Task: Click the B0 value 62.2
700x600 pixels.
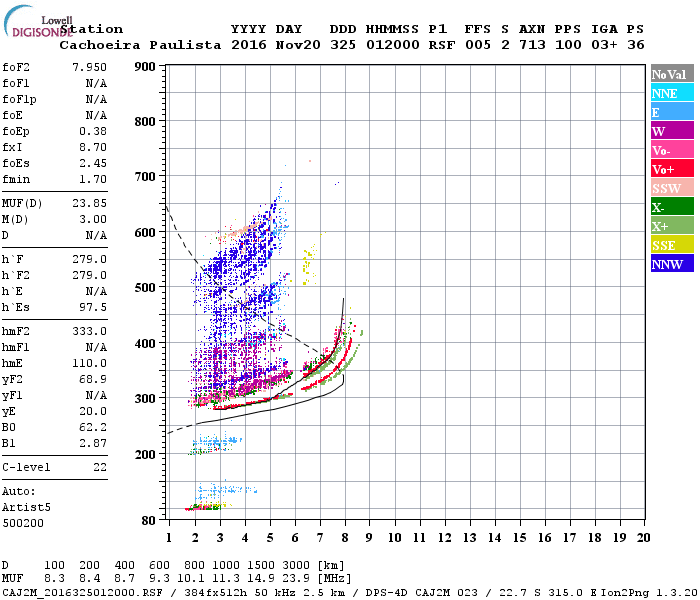Action: [x=93, y=428]
